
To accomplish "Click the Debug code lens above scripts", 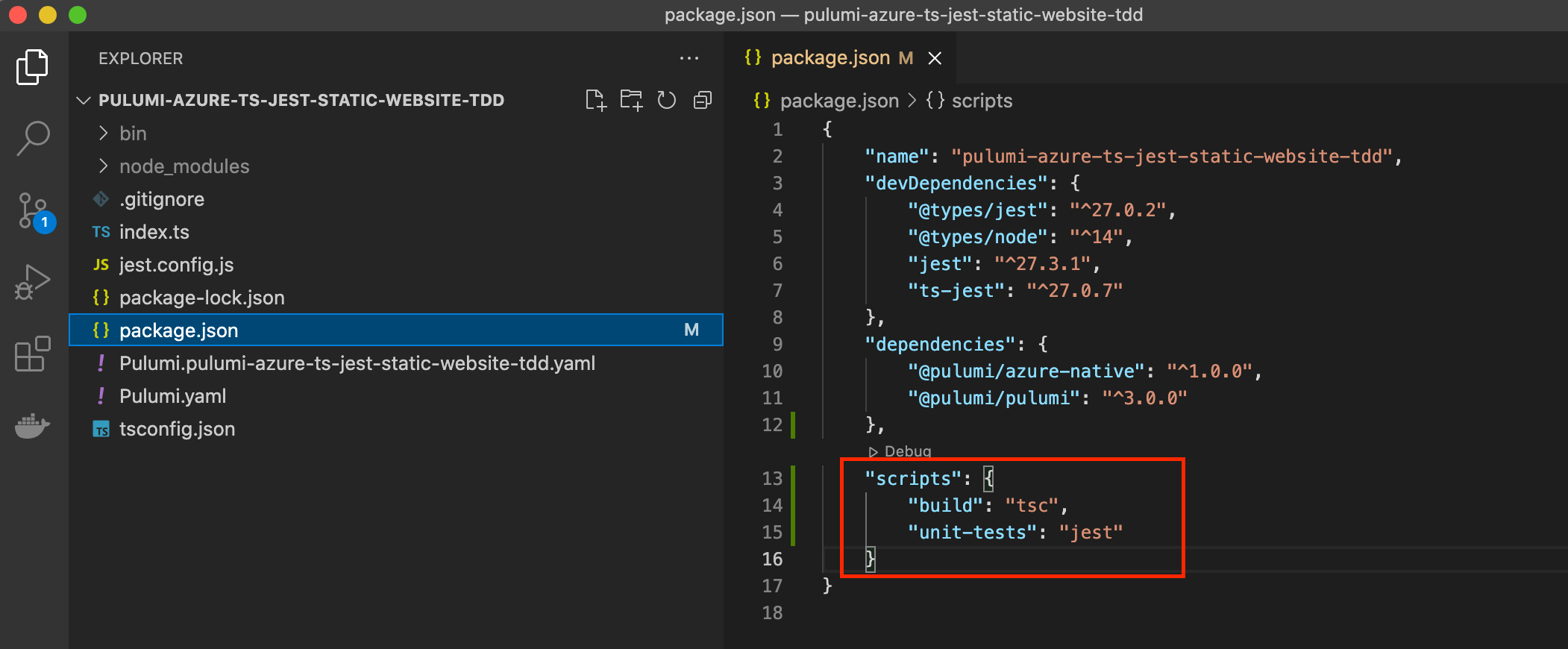I will [x=900, y=451].
